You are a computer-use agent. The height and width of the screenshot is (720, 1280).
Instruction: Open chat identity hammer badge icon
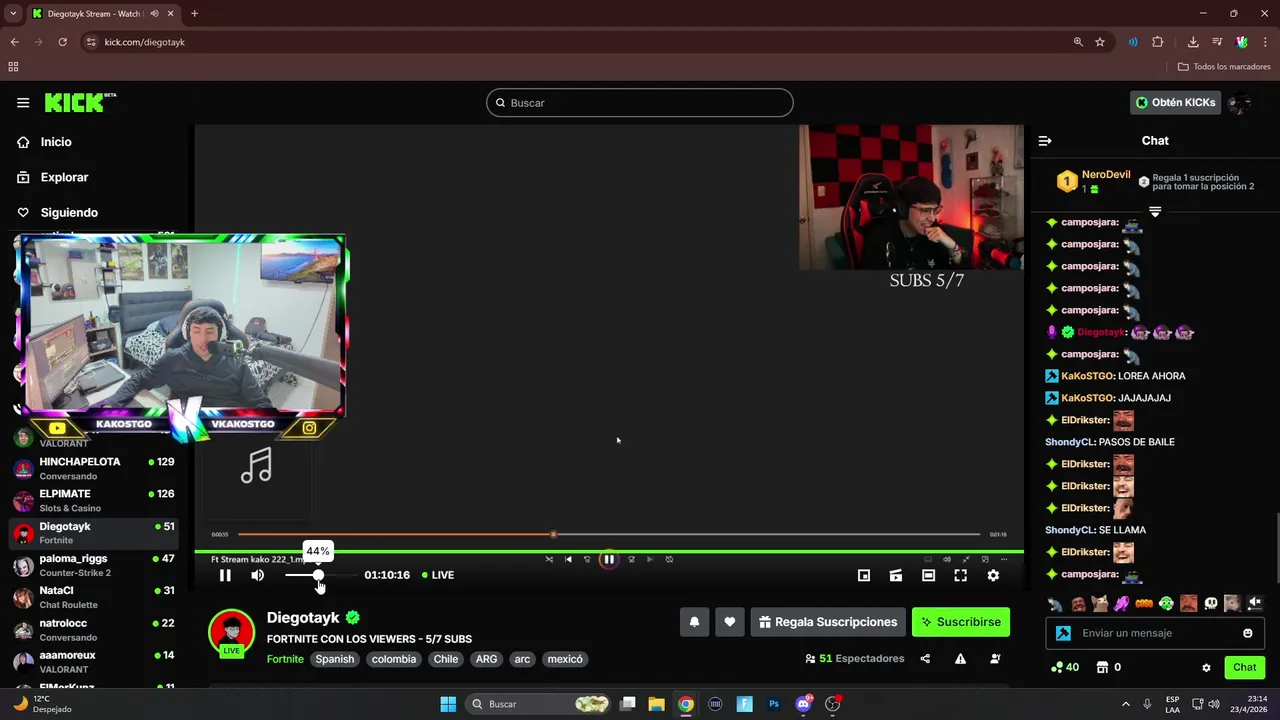1063,633
